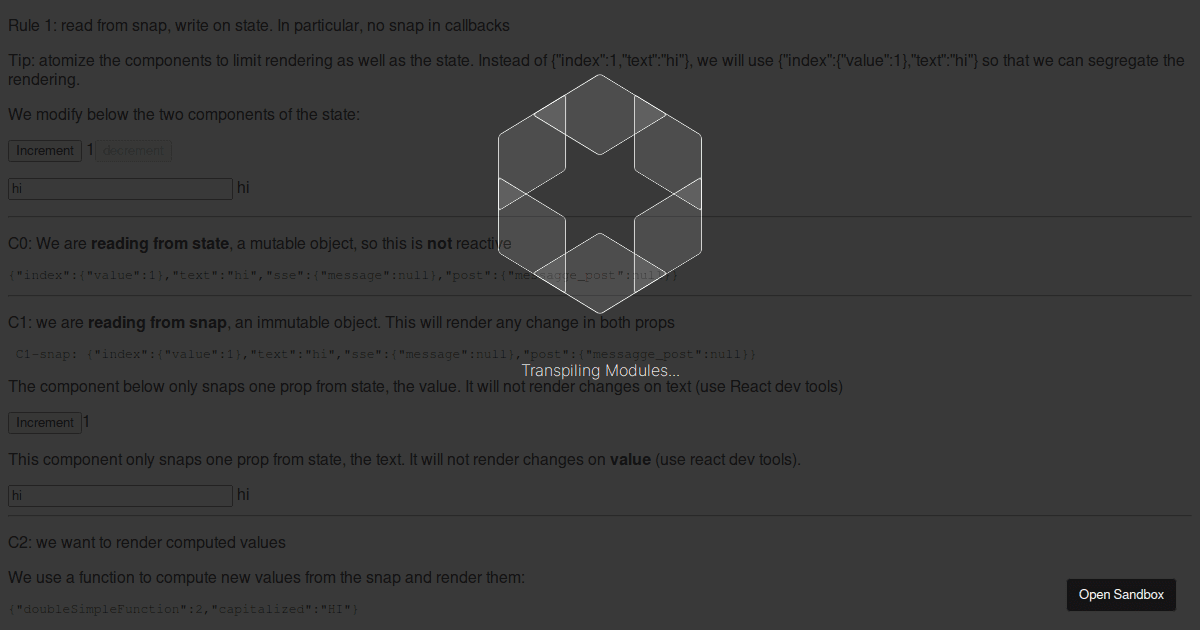Click the Open Sandbox button
Viewport: 1200px width, 630px height.
pos(1121,595)
